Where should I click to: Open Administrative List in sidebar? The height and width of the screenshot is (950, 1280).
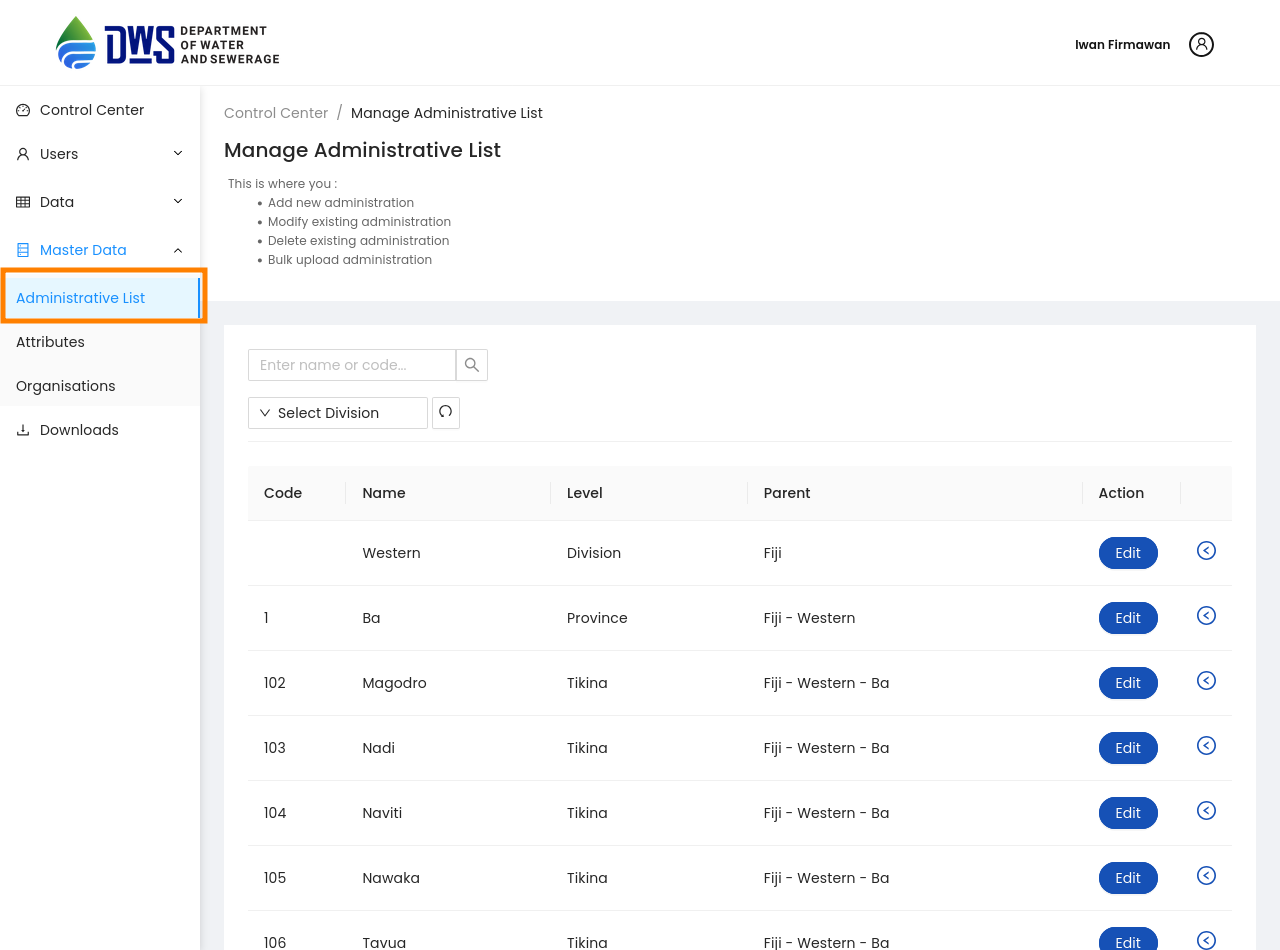pyautogui.click(x=100, y=298)
